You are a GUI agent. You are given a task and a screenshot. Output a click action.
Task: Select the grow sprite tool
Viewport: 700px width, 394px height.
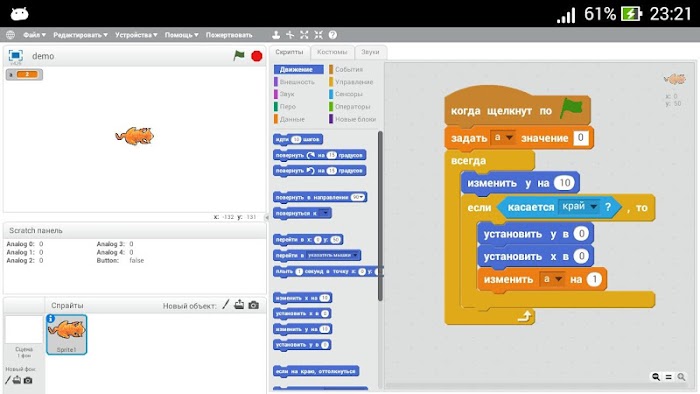tap(304, 35)
